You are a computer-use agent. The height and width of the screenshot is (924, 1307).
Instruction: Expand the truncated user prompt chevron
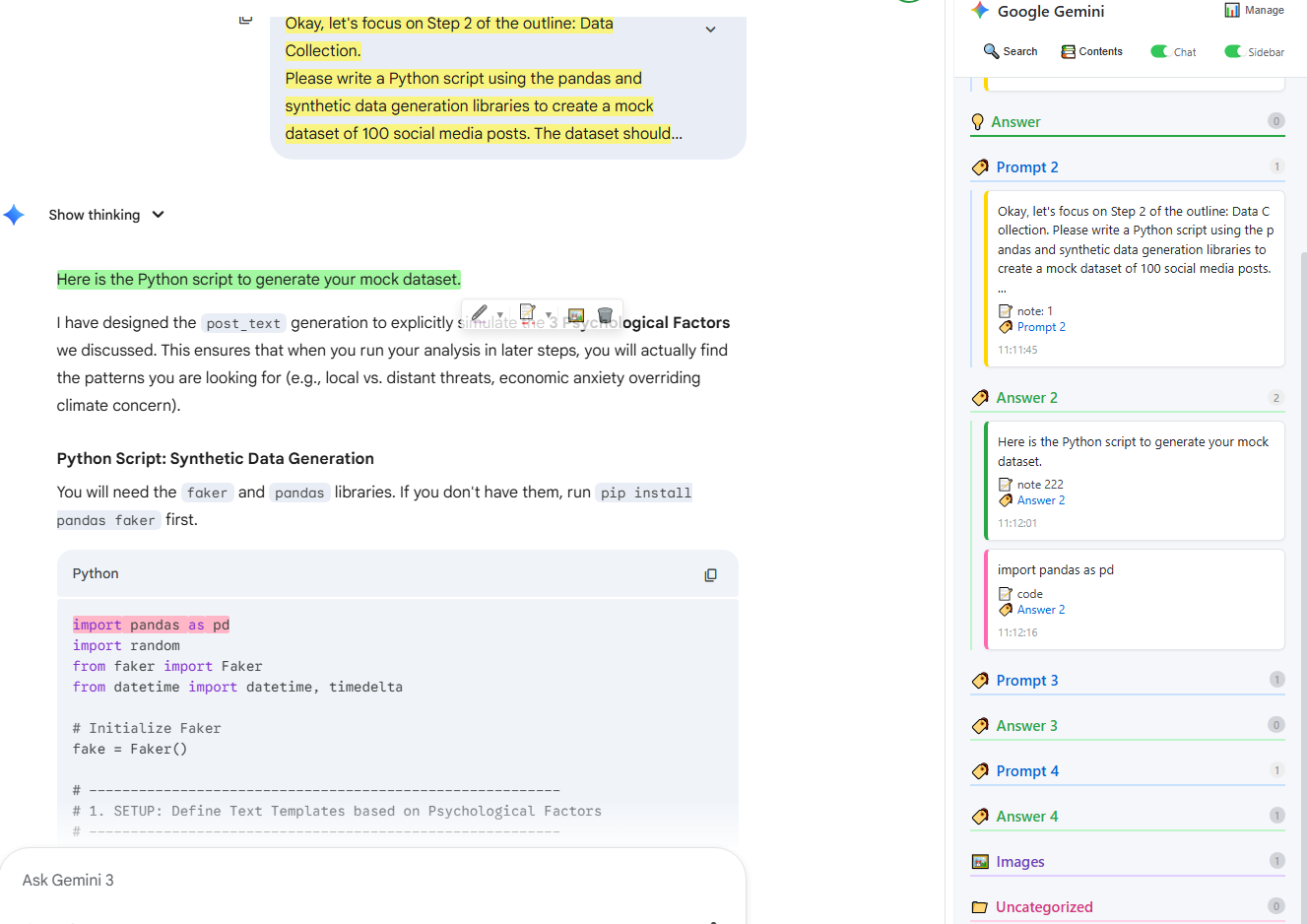point(710,30)
